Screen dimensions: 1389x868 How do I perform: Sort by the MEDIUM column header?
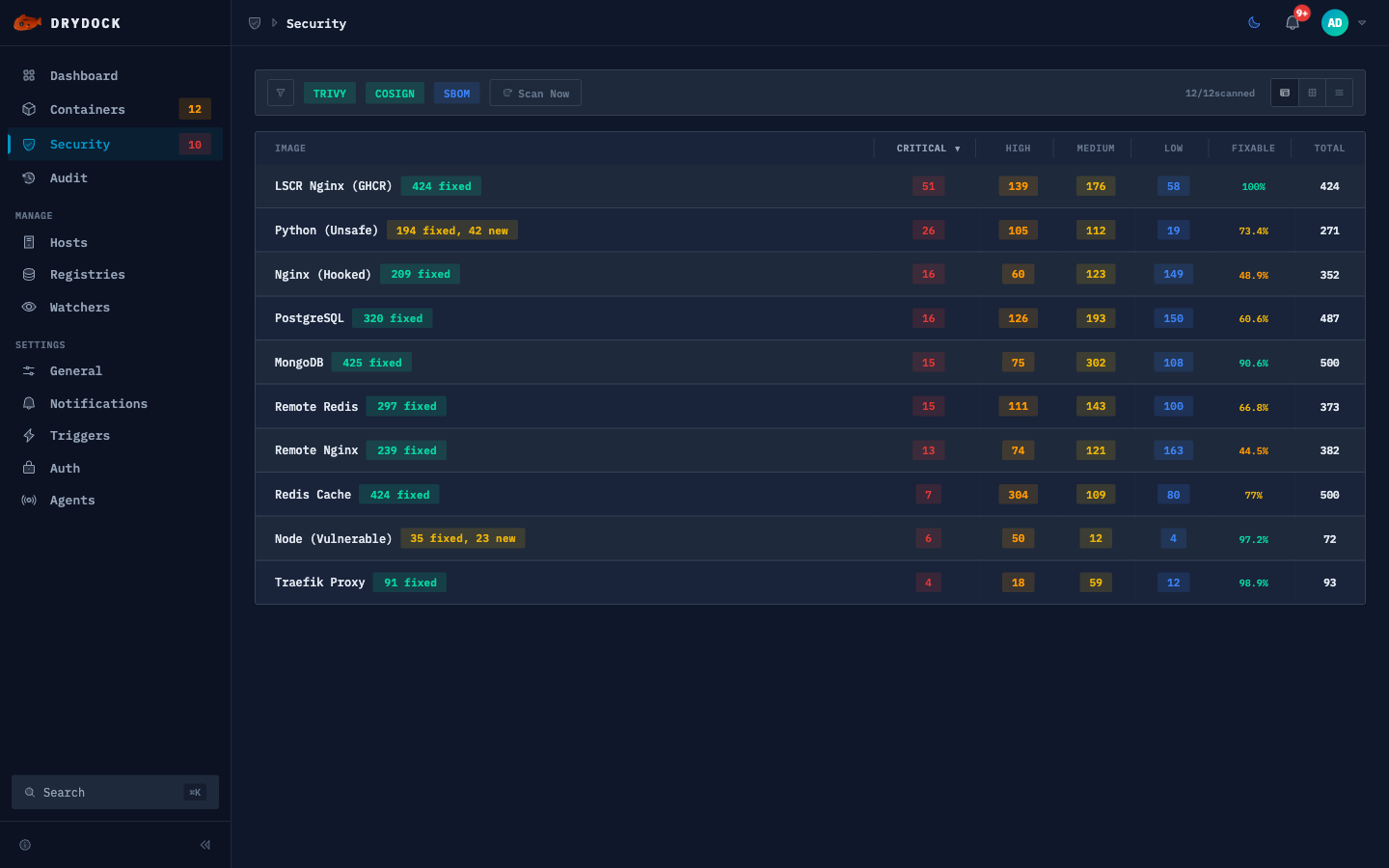[1096, 149]
